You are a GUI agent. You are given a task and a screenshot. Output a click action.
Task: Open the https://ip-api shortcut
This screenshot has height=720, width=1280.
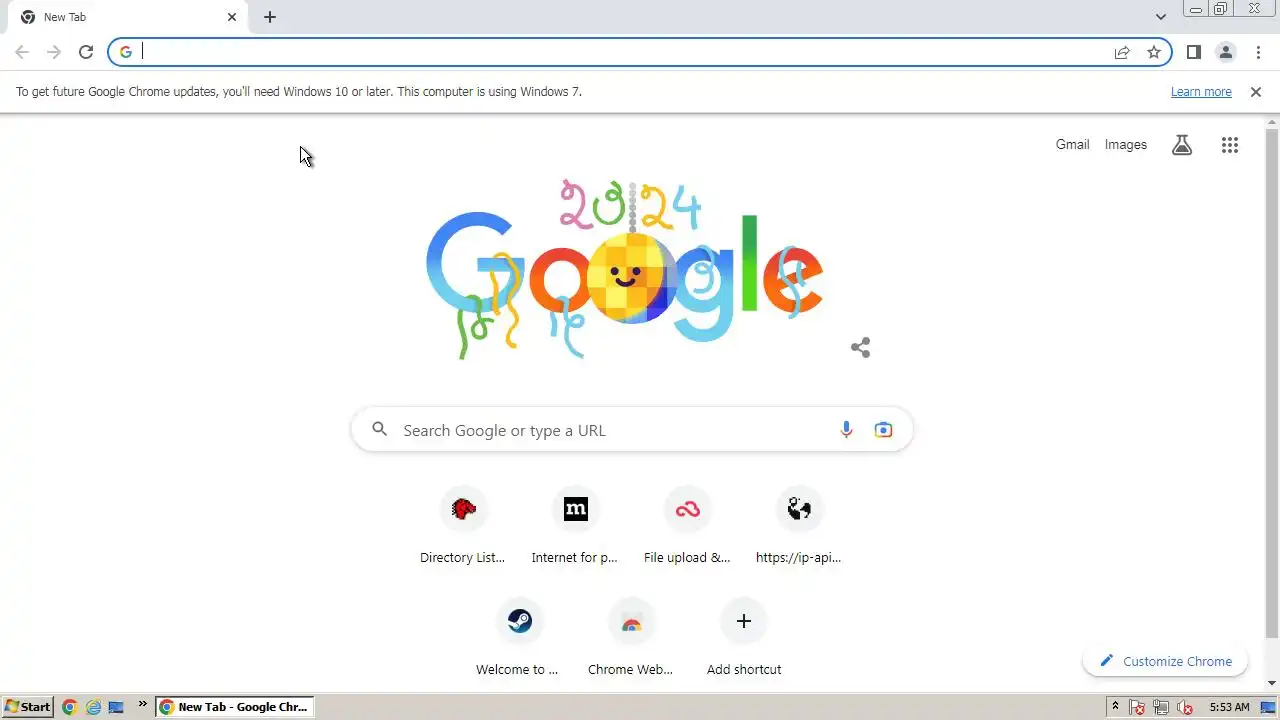[799, 527]
